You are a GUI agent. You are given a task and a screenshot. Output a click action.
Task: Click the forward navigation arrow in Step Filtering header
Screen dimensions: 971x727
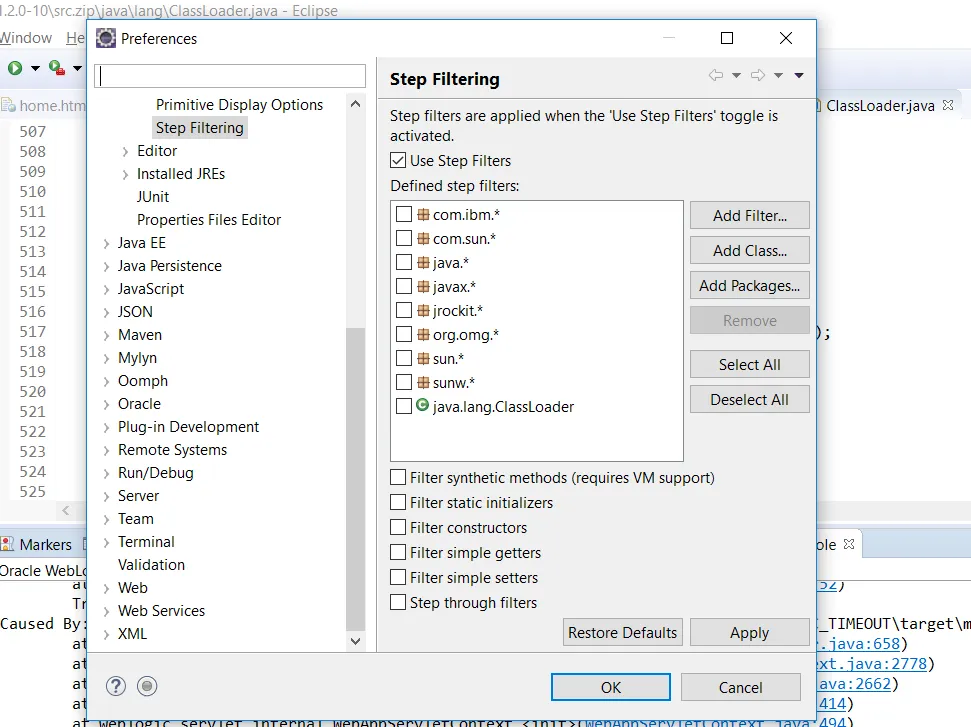click(758, 76)
